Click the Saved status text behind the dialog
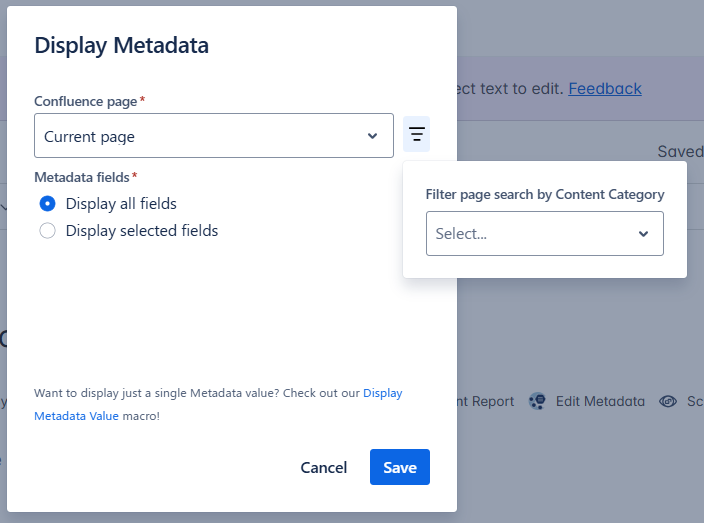 (x=680, y=152)
